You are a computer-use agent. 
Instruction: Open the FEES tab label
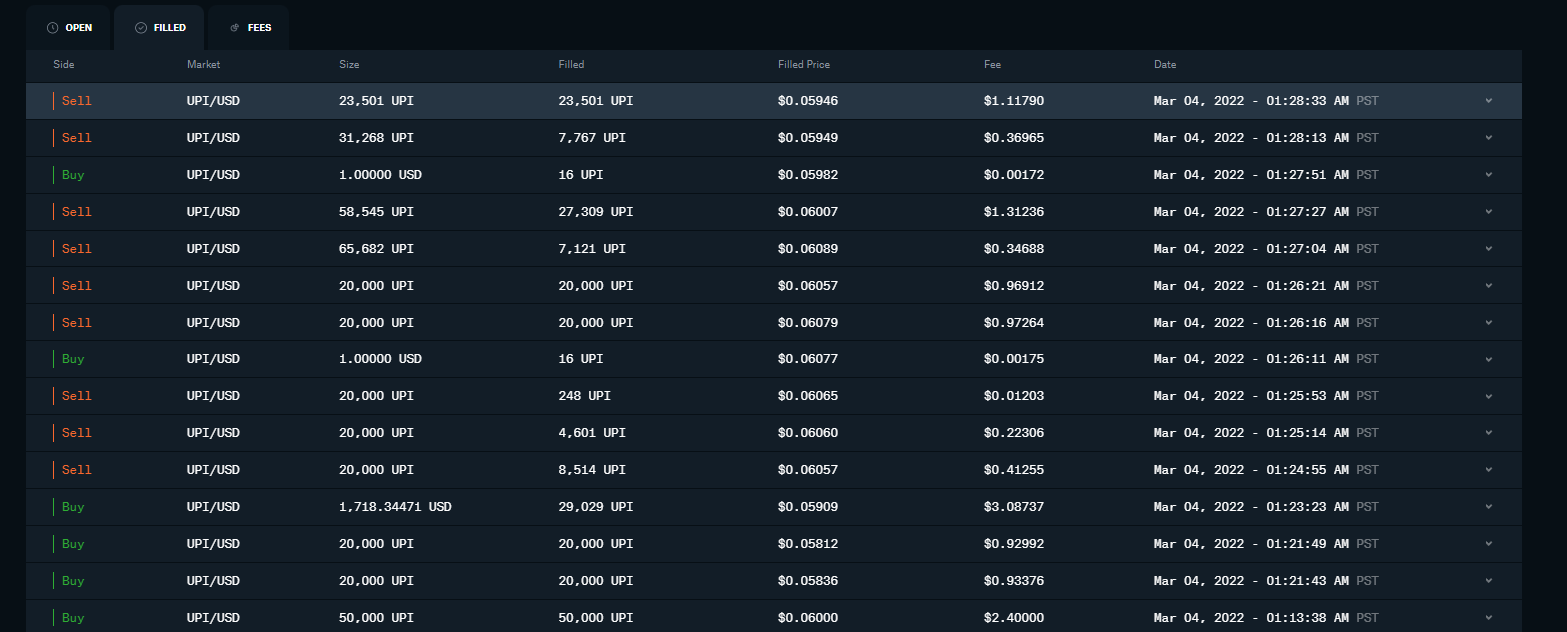(x=259, y=28)
